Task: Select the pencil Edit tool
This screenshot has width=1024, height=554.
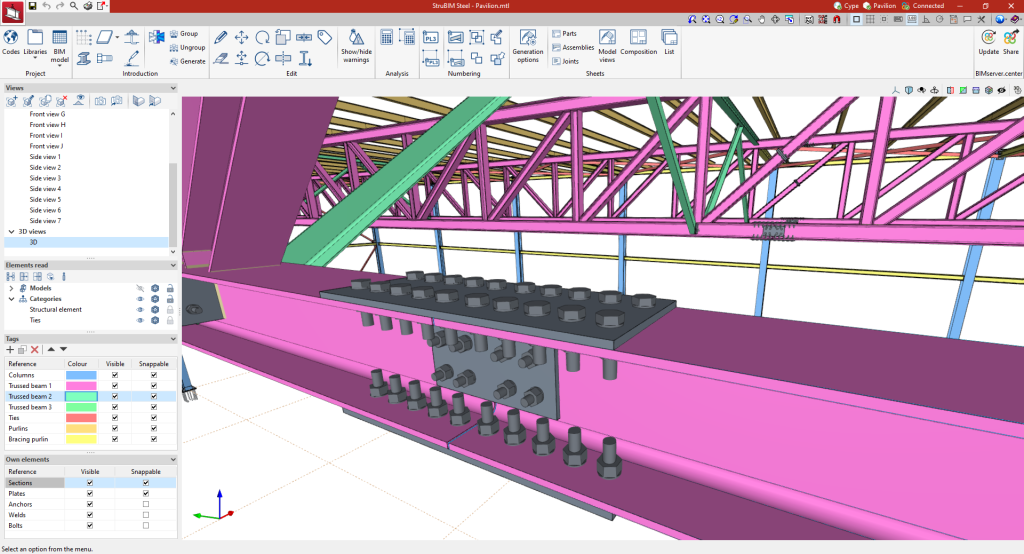Action: pos(220,37)
